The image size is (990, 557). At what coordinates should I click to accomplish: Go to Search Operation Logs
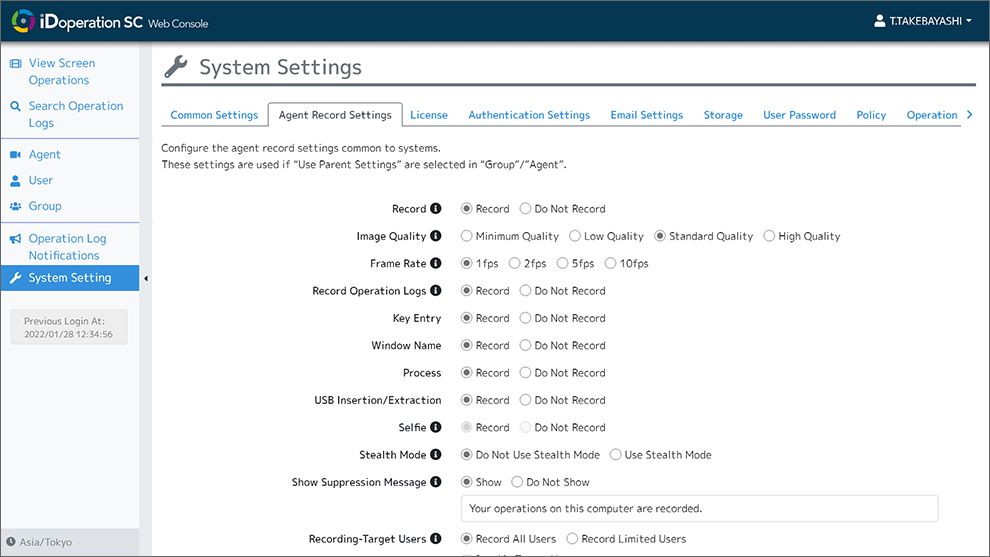click(75, 114)
